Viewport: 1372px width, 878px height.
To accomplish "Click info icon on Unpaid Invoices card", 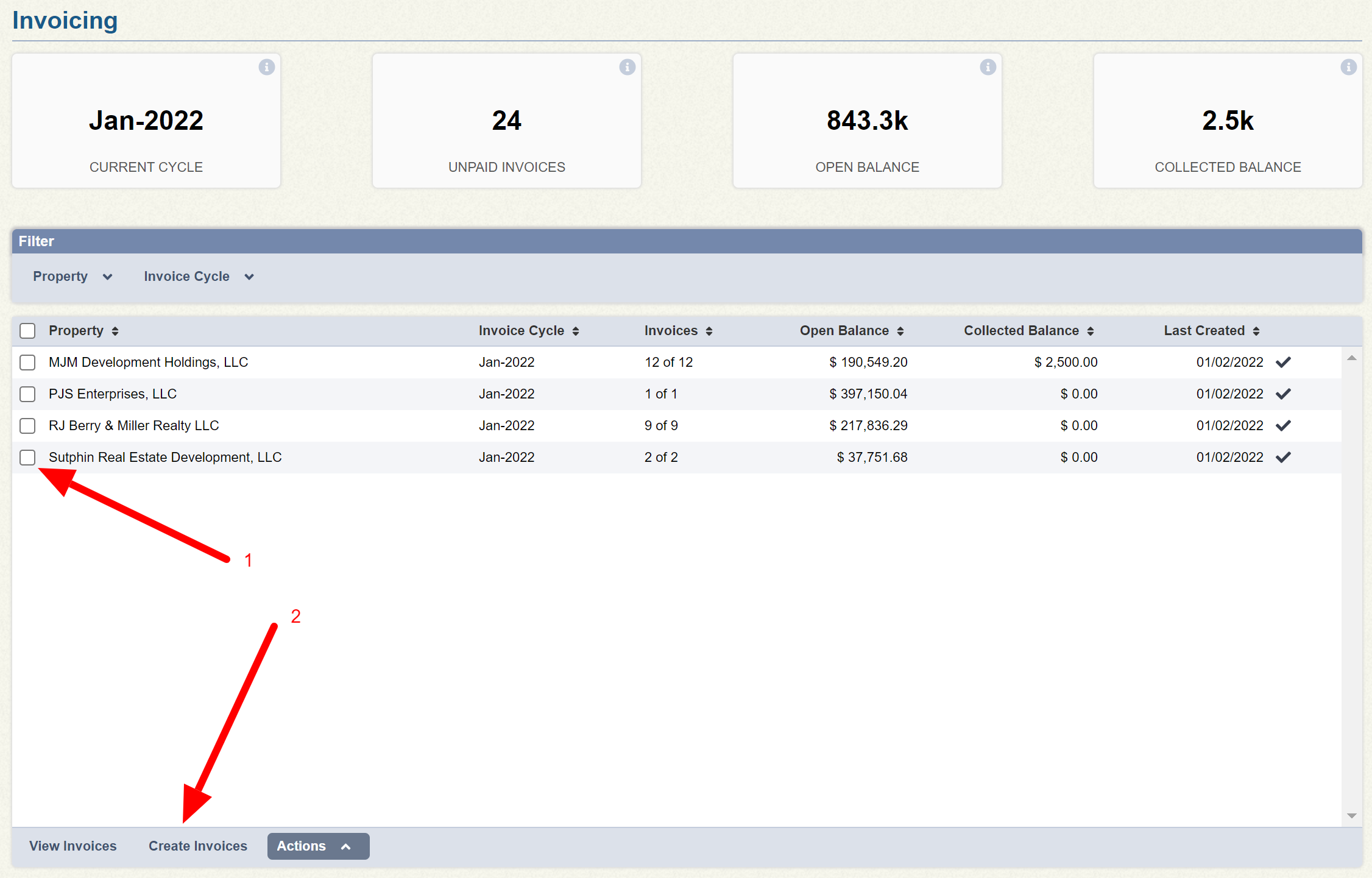I will click(x=628, y=67).
